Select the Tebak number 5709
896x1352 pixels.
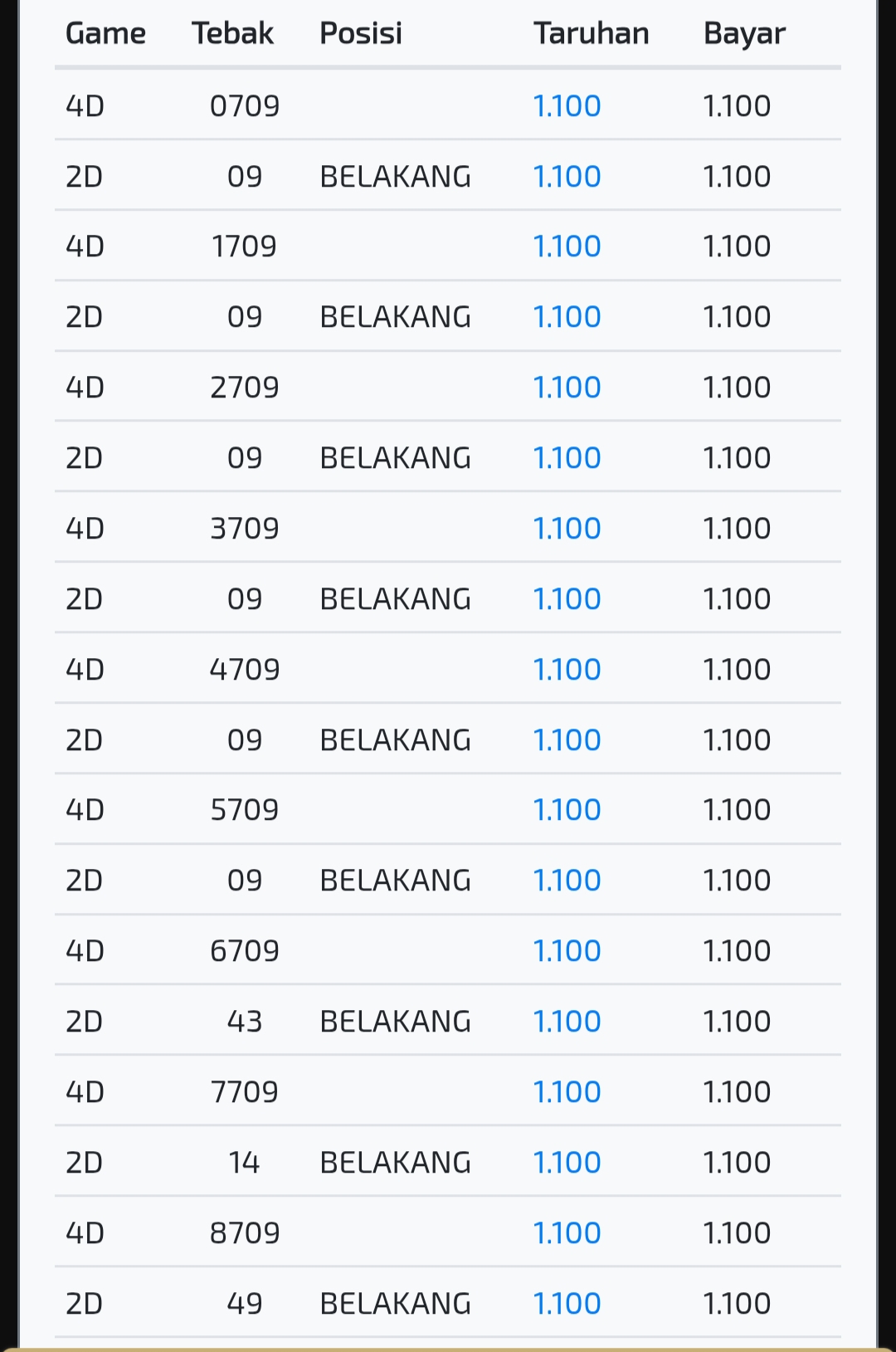(245, 810)
